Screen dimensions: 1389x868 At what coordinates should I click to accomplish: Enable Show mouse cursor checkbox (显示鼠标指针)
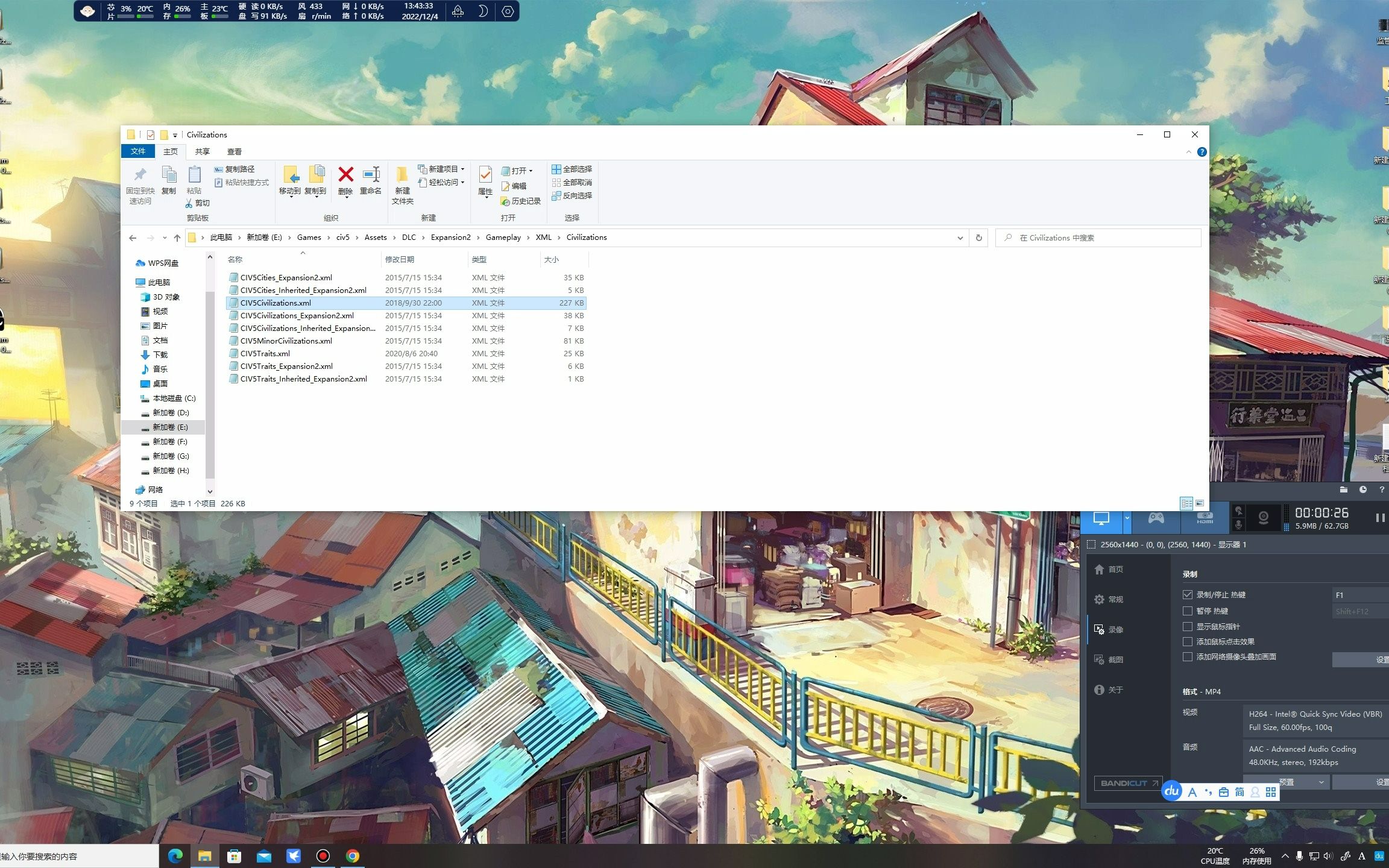(x=1188, y=626)
